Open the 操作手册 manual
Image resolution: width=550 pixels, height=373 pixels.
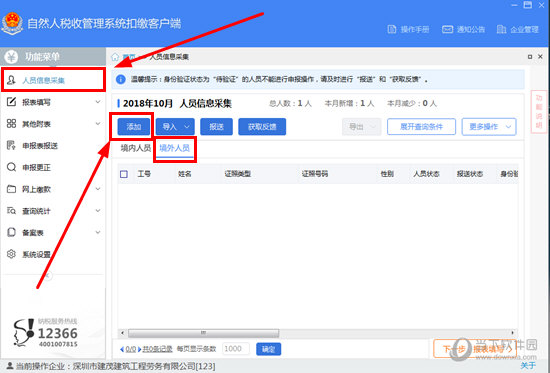408,29
